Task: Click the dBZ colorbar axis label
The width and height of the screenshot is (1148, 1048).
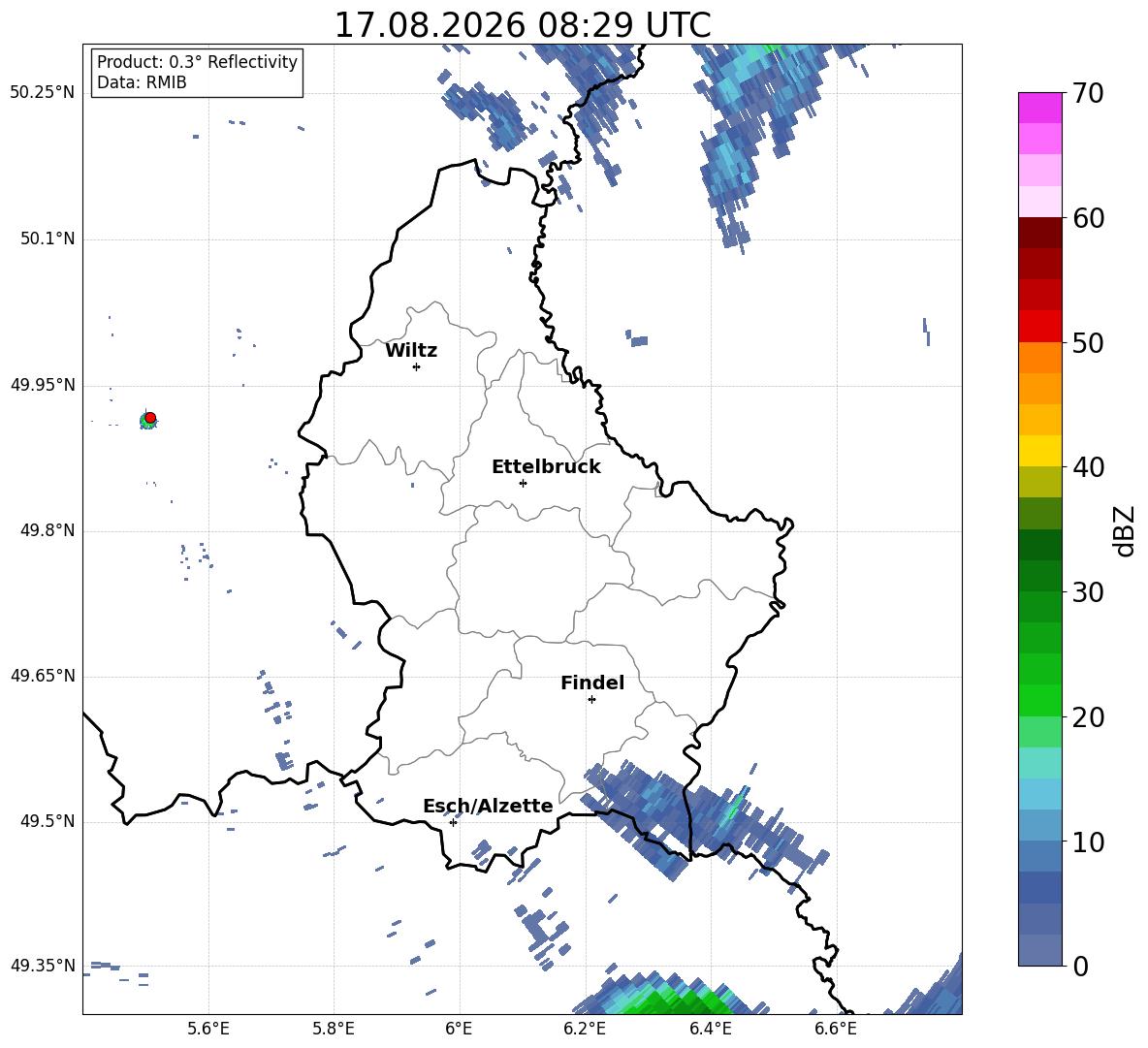Action: (x=1126, y=530)
